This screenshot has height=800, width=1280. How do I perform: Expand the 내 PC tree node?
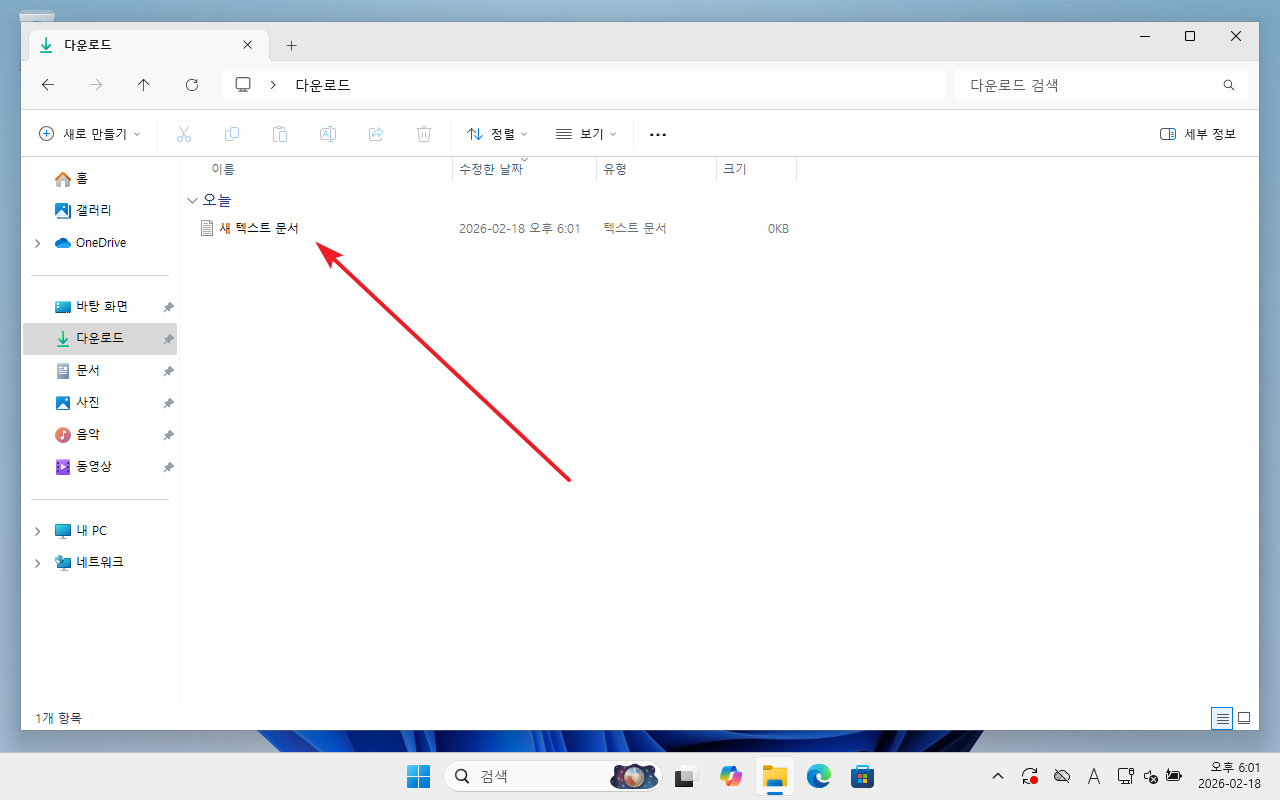(x=38, y=531)
